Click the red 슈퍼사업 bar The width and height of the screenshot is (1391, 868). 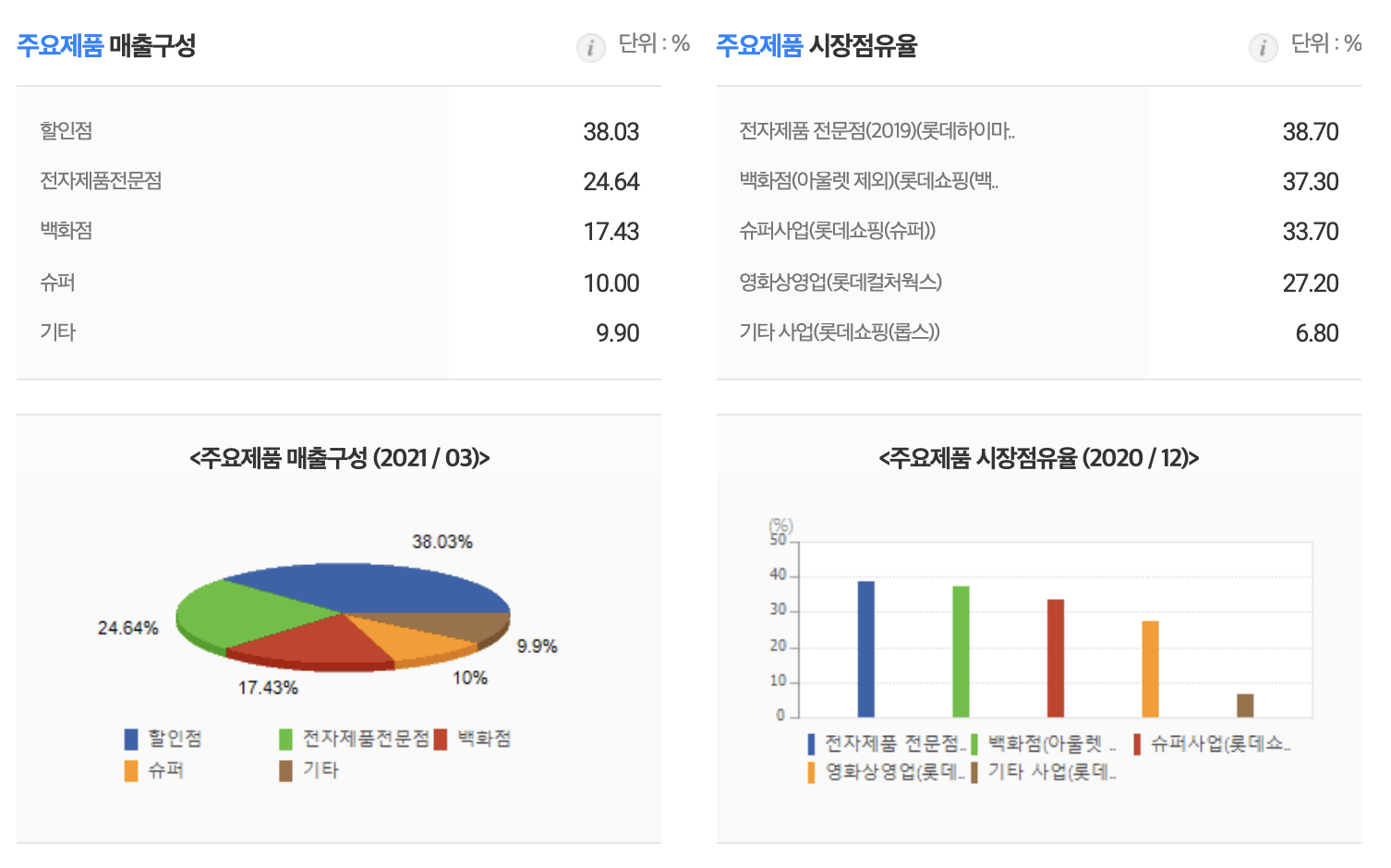[x=1056, y=658]
